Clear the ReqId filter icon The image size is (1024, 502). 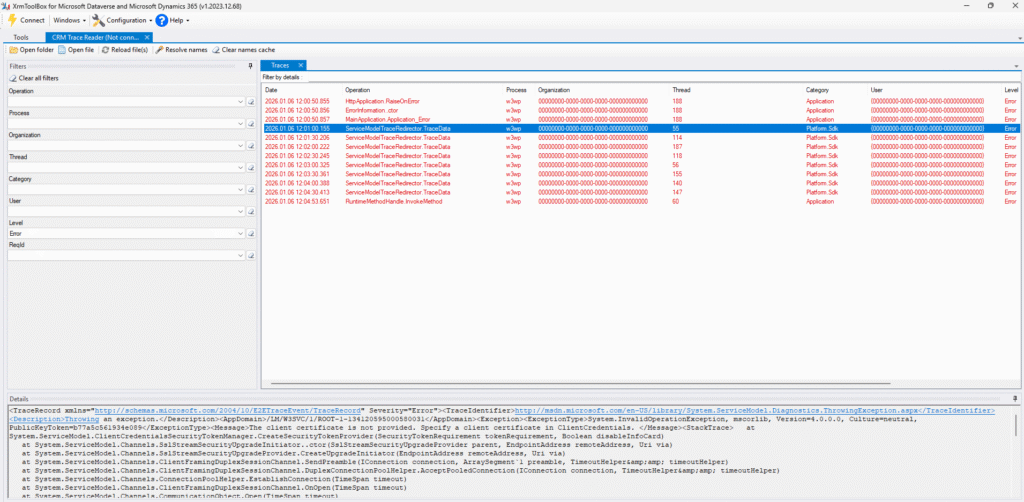click(x=251, y=256)
